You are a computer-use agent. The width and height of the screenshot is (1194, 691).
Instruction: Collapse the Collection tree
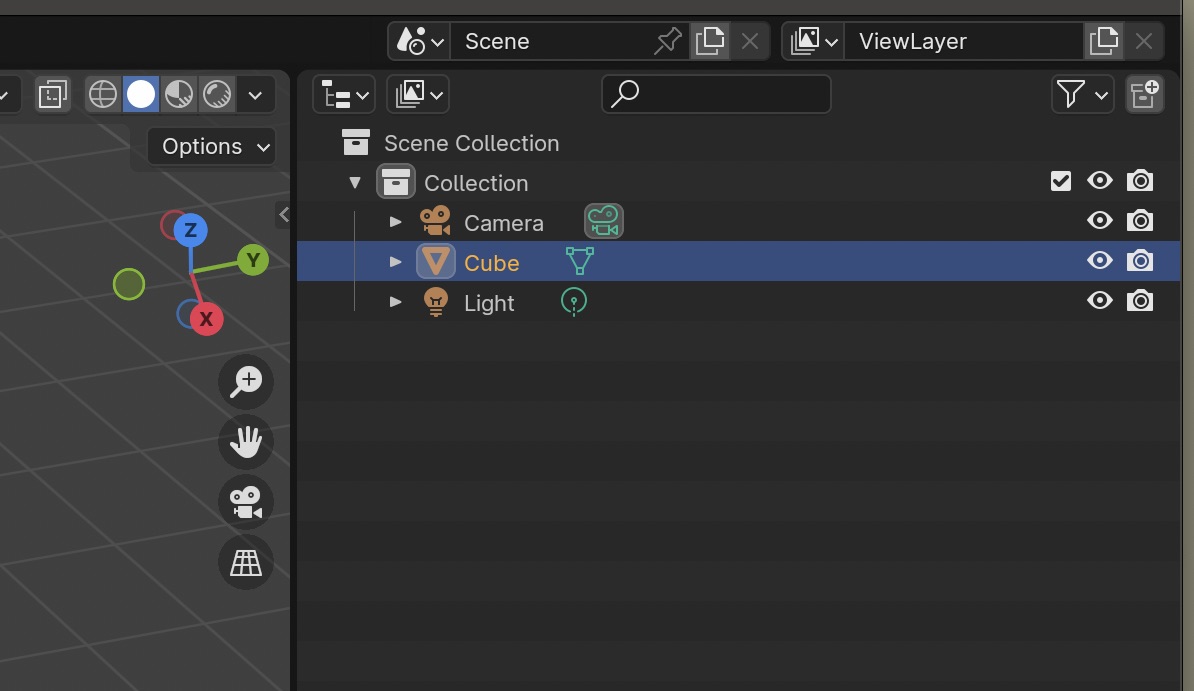355,183
